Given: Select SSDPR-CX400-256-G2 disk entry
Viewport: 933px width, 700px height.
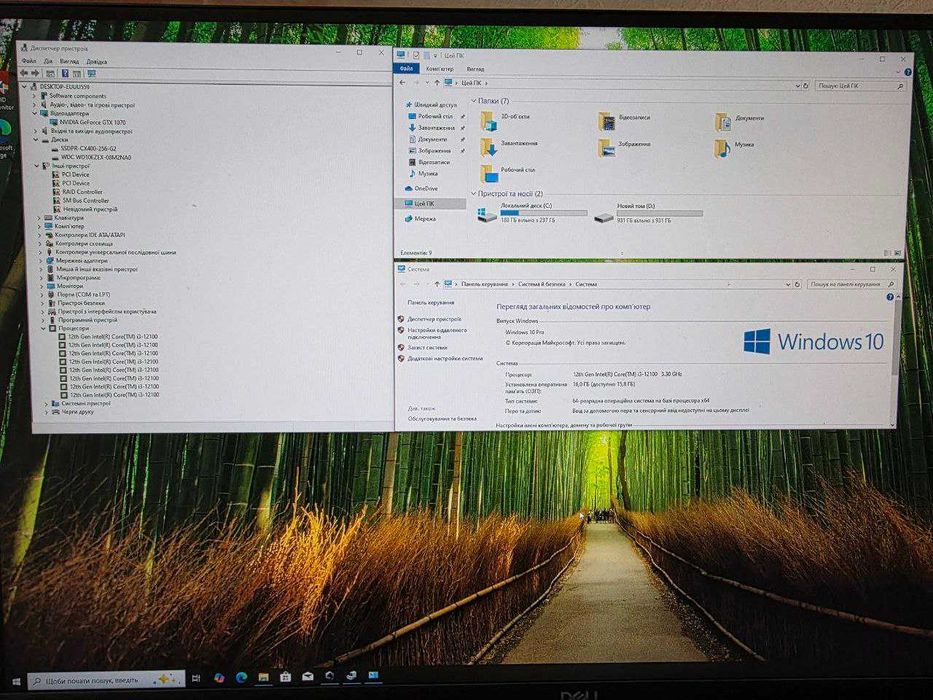Looking at the screenshot, I should [89, 148].
